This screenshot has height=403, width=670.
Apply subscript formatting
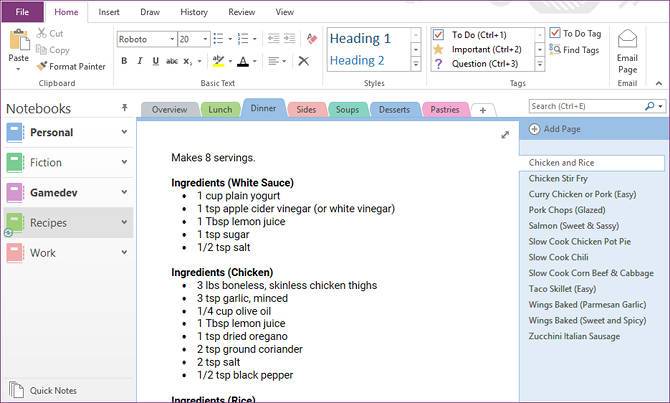(188, 62)
